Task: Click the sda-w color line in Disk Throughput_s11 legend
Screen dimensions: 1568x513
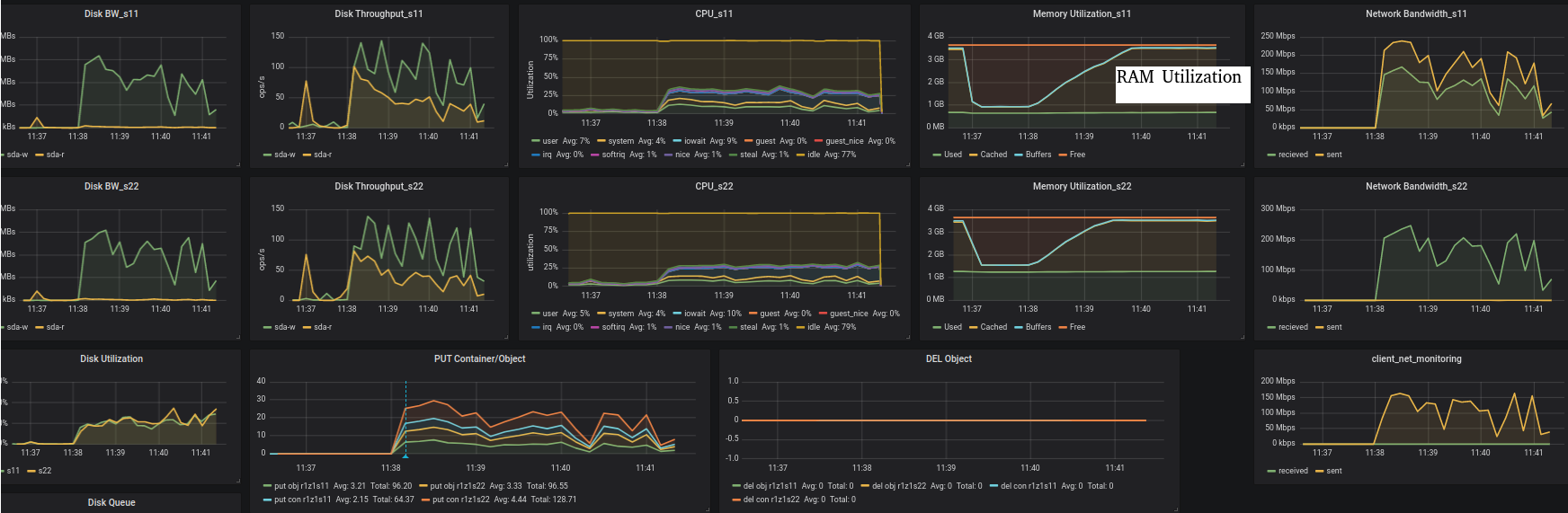Action: click(268, 155)
